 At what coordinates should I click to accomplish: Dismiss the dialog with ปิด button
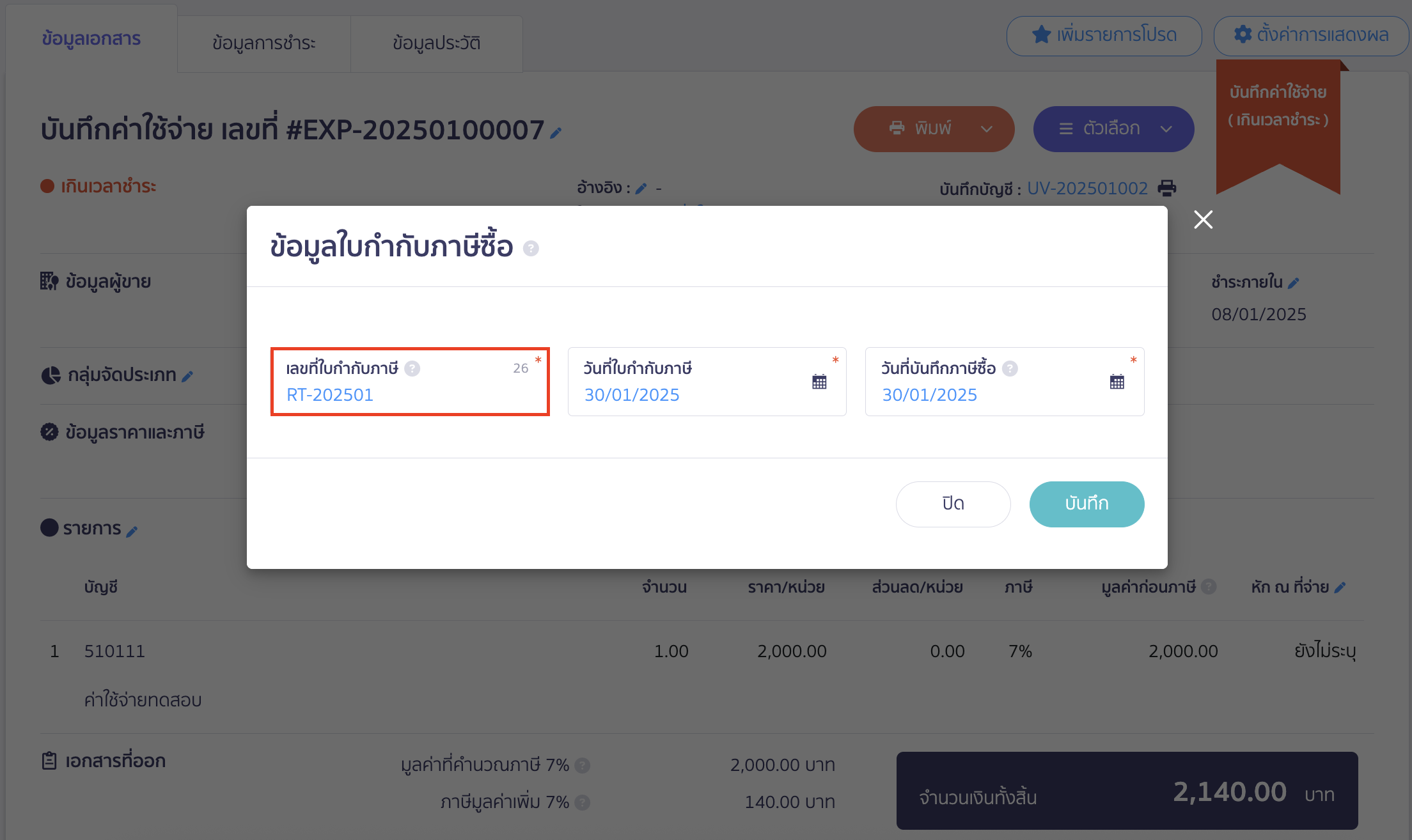pos(953,504)
